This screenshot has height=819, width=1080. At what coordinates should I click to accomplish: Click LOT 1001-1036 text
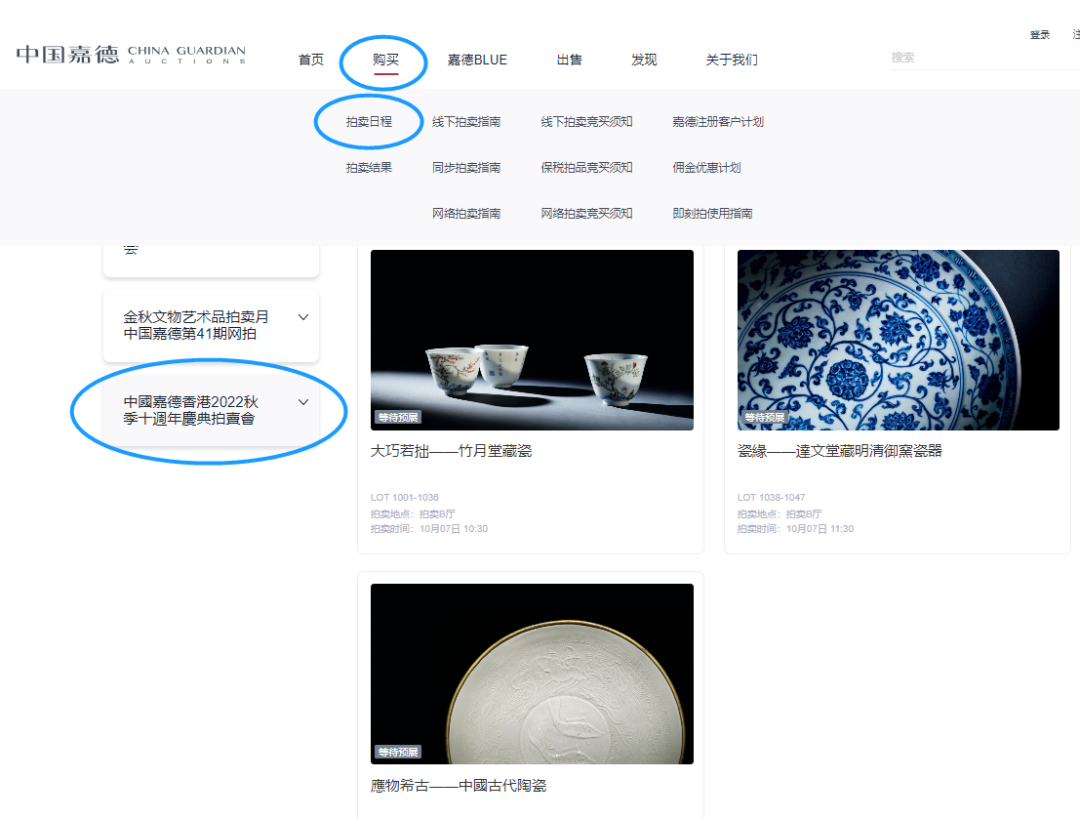404,497
